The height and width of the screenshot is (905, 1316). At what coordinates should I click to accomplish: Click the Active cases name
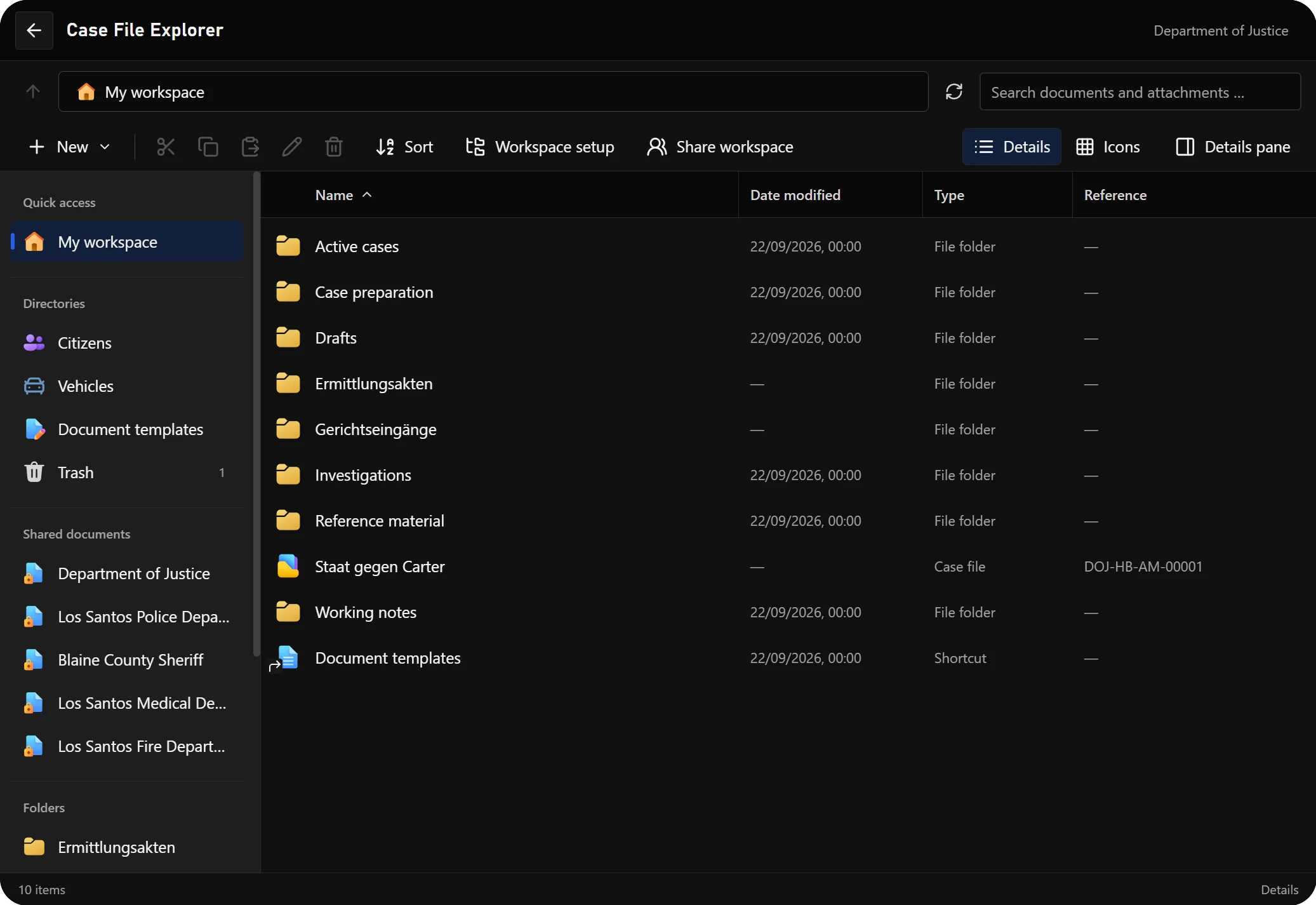[357, 246]
